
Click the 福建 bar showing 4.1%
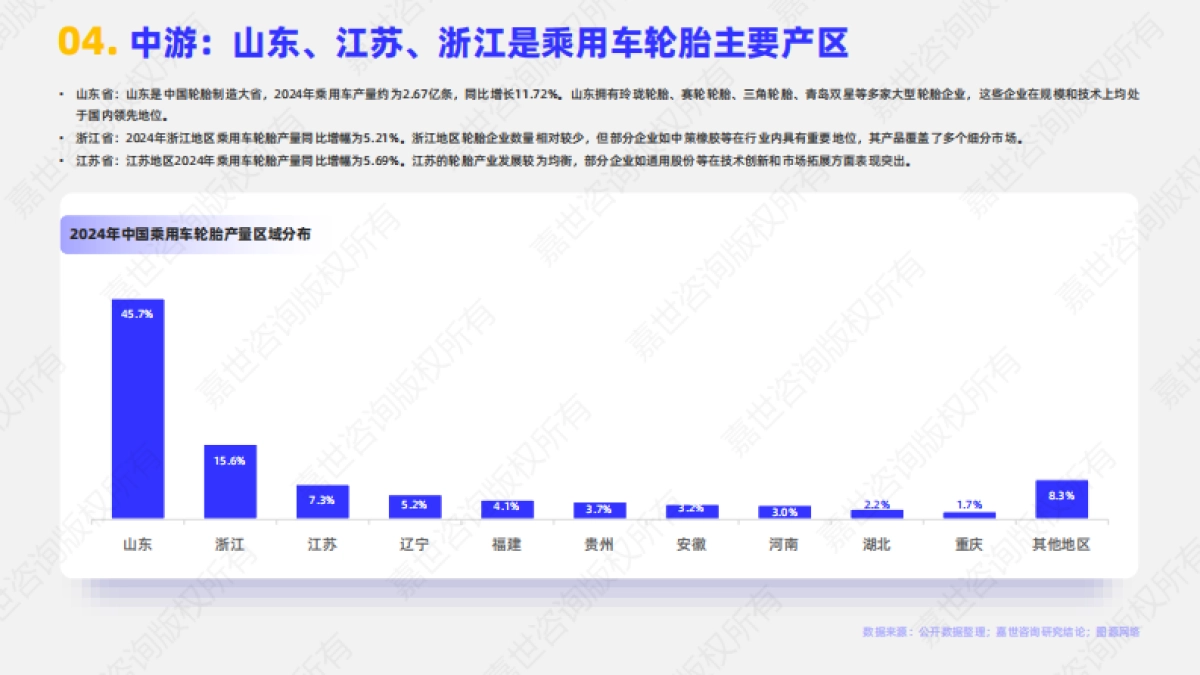click(508, 512)
